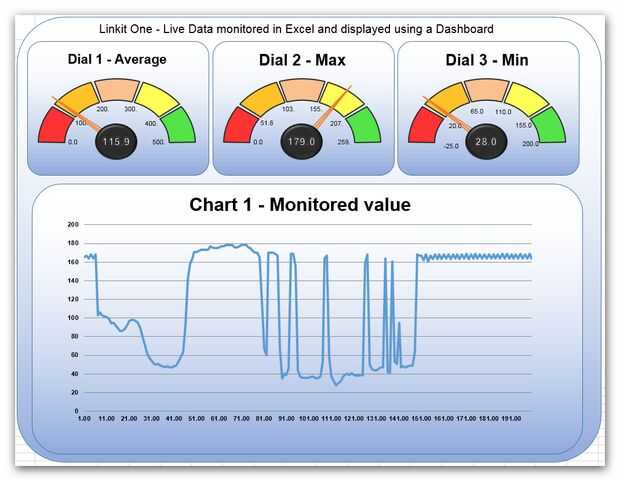This screenshot has width=620, height=481.
Task: Click the '20' label on chart vertical axis
Action: (x=75, y=392)
